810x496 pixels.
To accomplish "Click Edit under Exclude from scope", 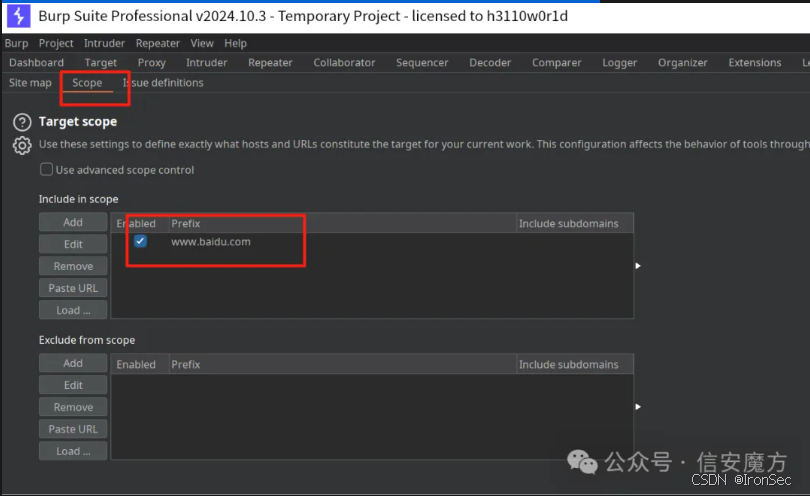I will (x=73, y=385).
